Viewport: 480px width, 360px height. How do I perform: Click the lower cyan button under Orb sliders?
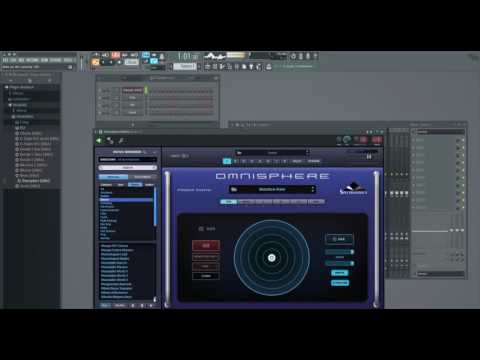(x=340, y=283)
